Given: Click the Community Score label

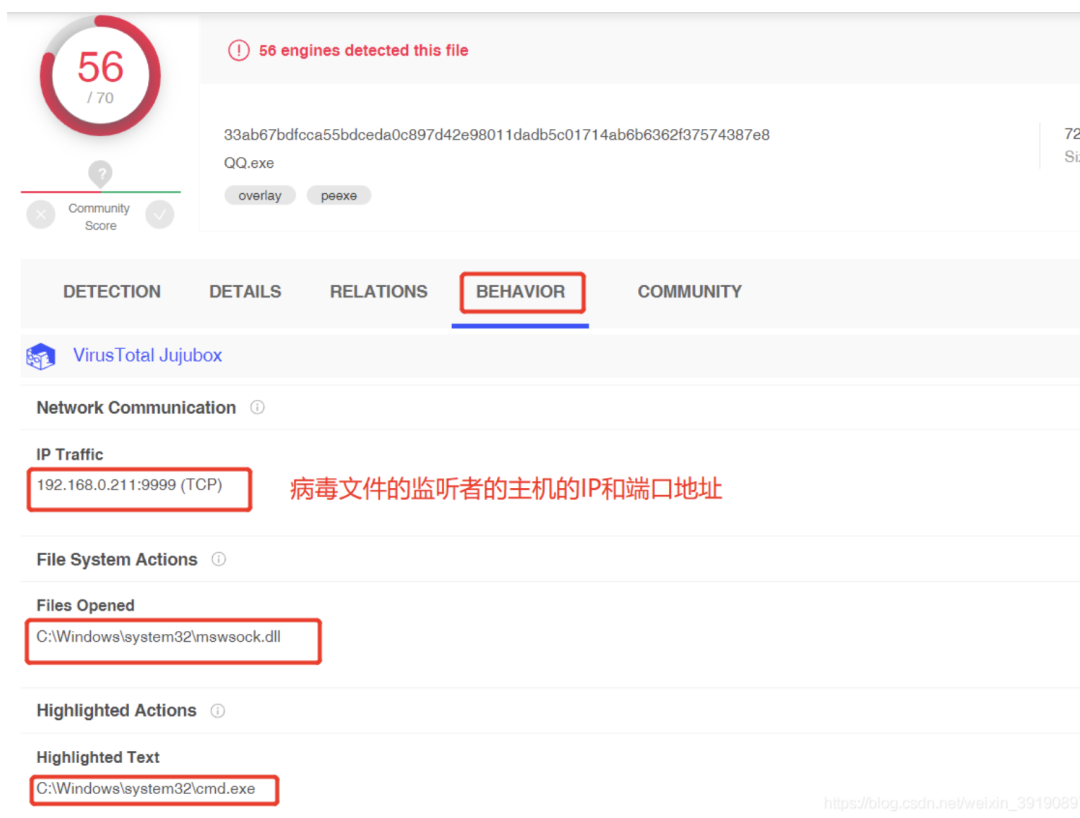Looking at the screenshot, I should click(99, 217).
